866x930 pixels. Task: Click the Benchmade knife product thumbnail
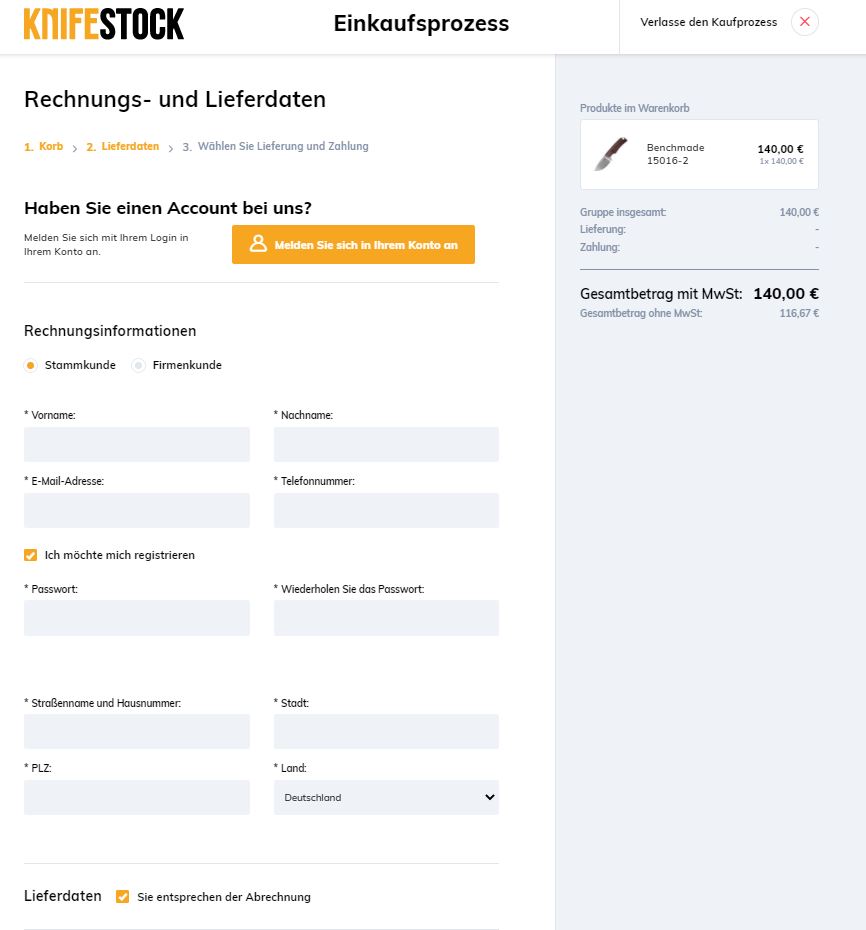coord(610,154)
